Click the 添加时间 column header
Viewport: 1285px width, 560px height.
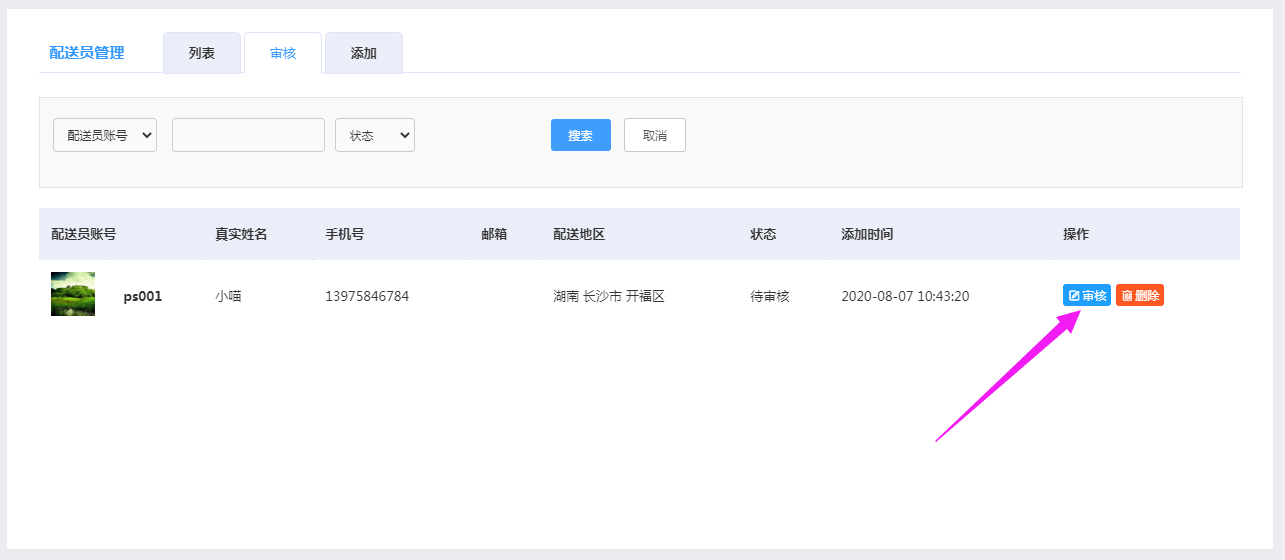click(x=867, y=234)
